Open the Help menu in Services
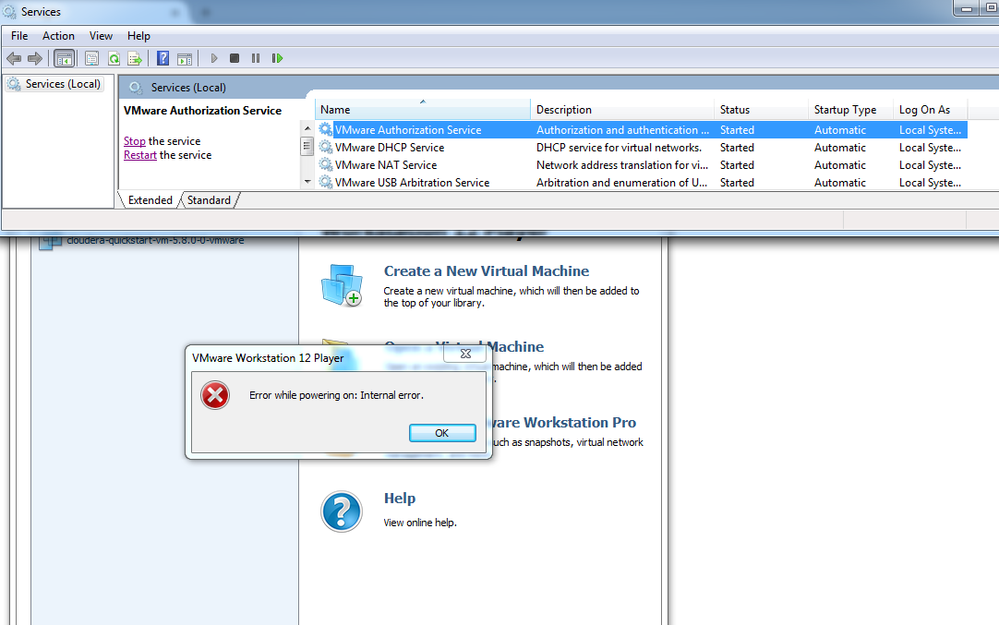Image resolution: width=999 pixels, height=625 pixels. coord(138,36)
